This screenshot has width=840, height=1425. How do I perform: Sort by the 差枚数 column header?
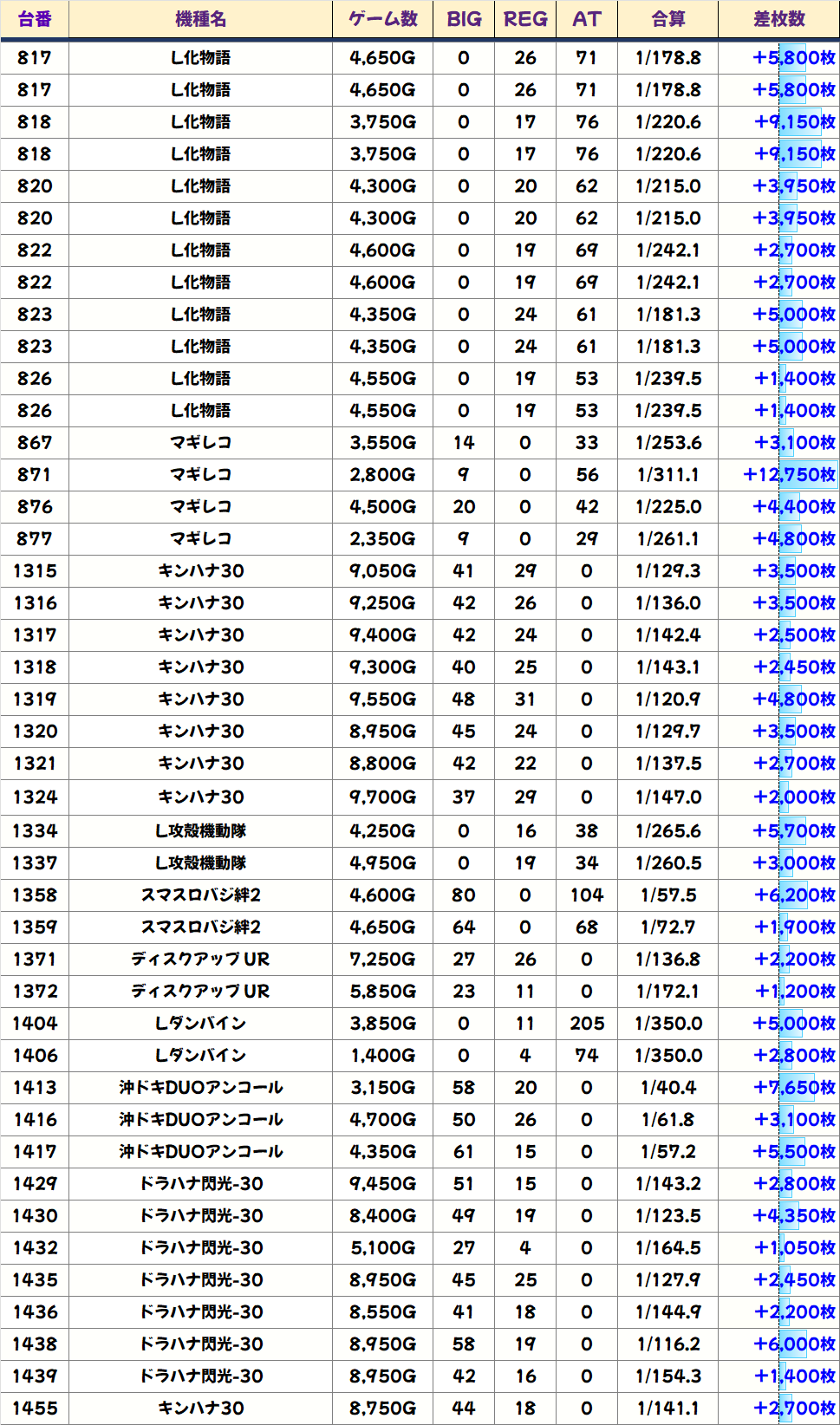tap(778, 19)
